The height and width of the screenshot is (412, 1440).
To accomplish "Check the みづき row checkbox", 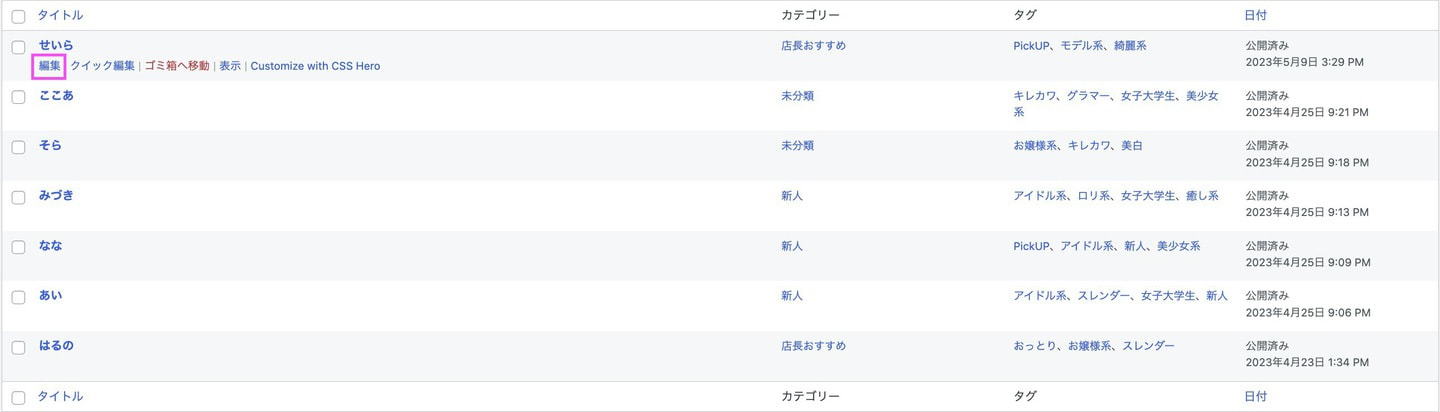I will tap(18, 197).
